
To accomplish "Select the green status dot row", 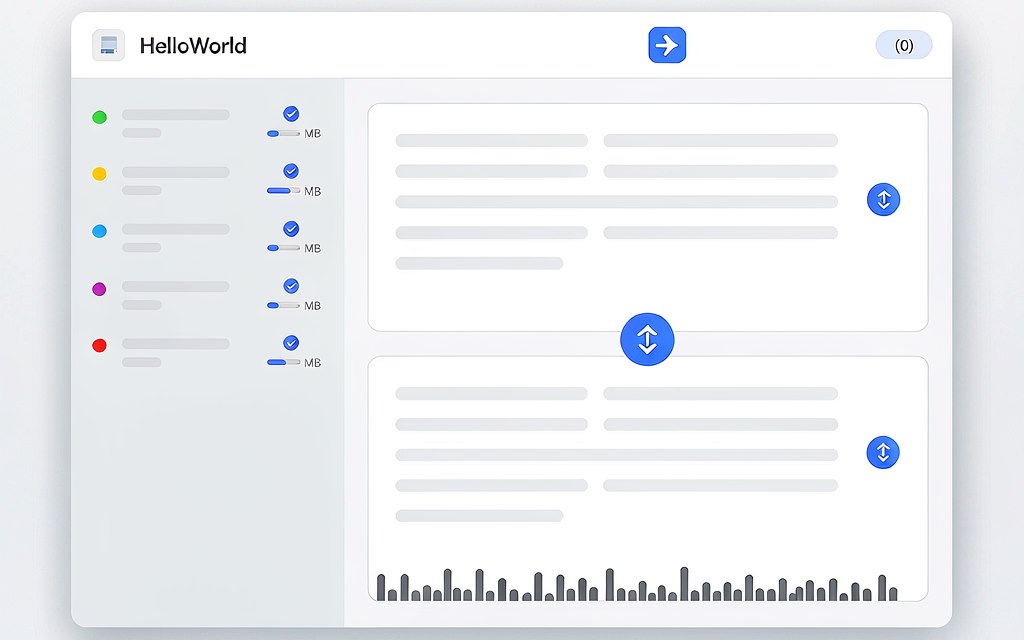I will coord(206,123).
